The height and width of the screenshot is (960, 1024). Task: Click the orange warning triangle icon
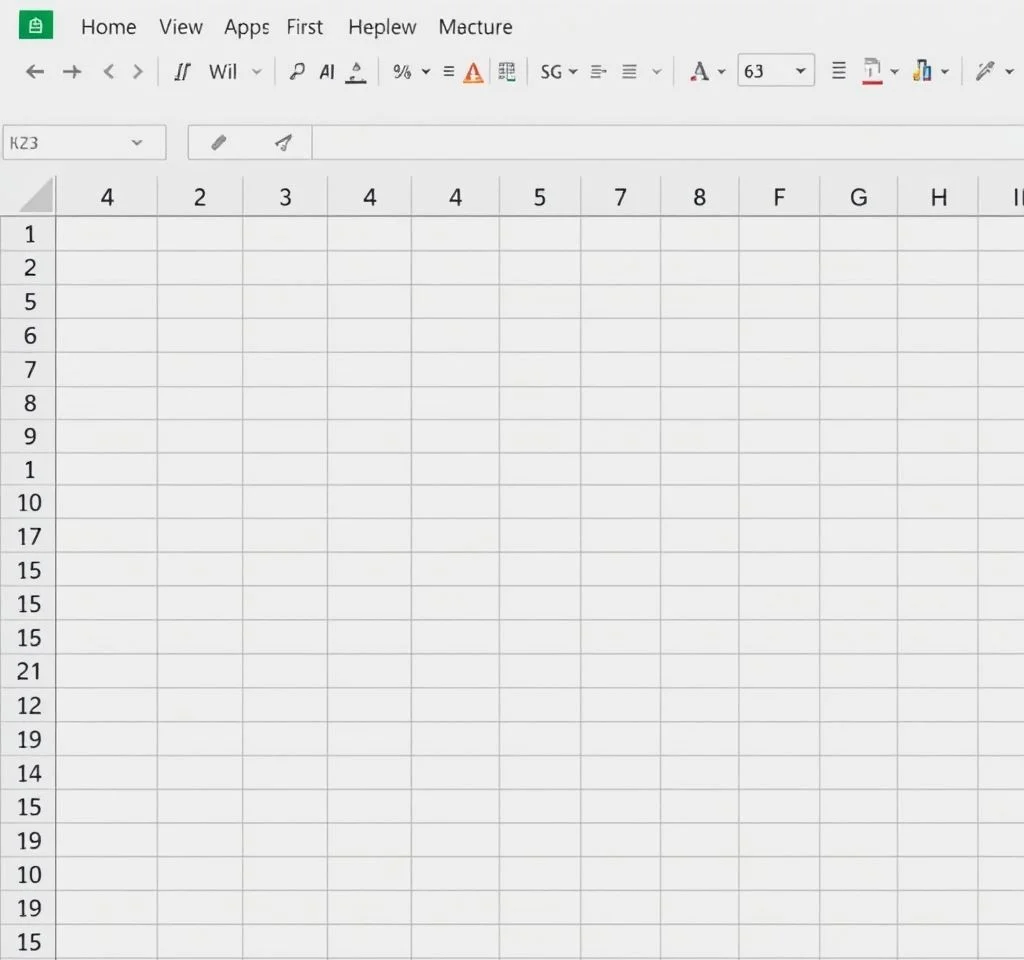coord(473,72)
